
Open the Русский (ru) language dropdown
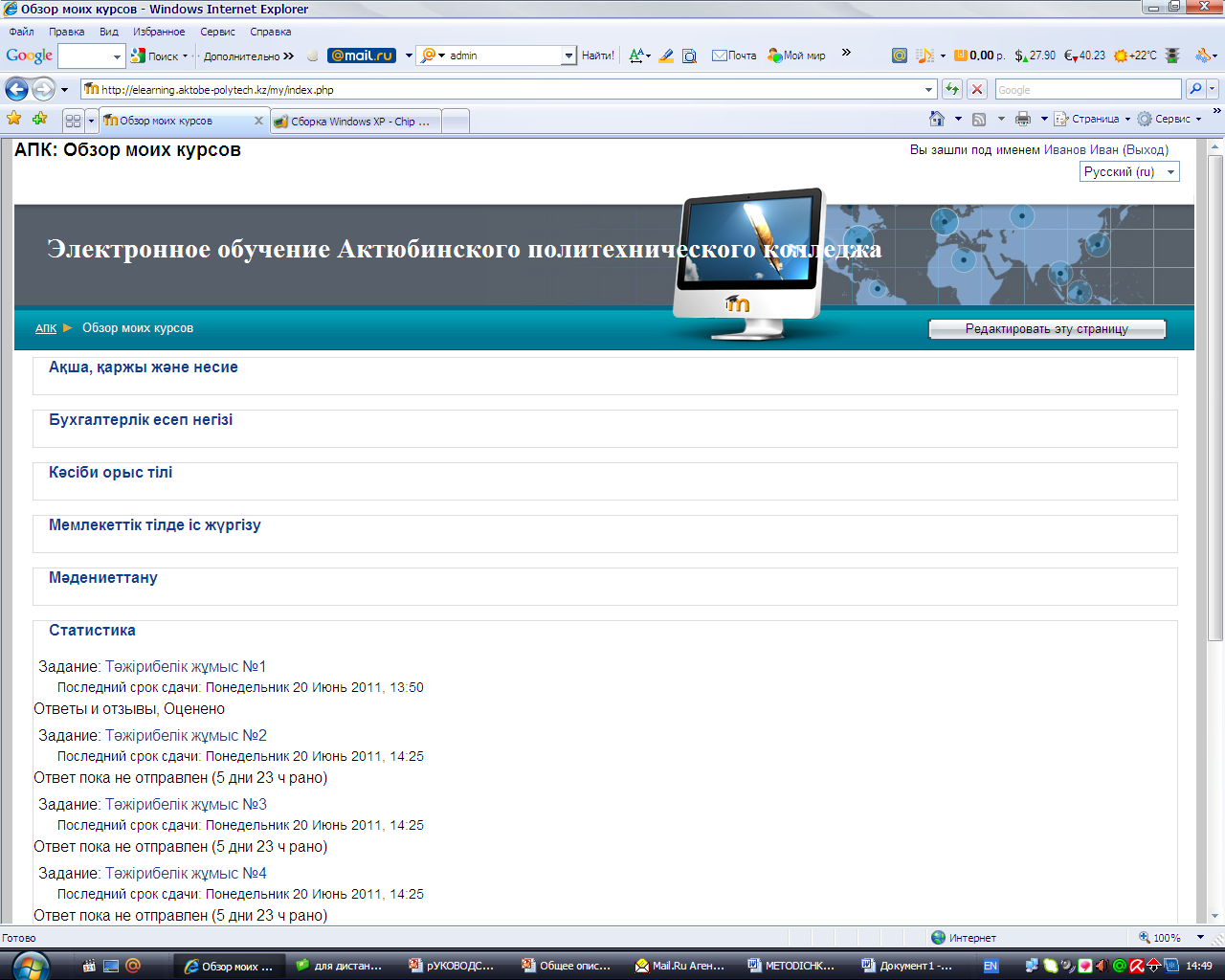tap(1129, 172)
